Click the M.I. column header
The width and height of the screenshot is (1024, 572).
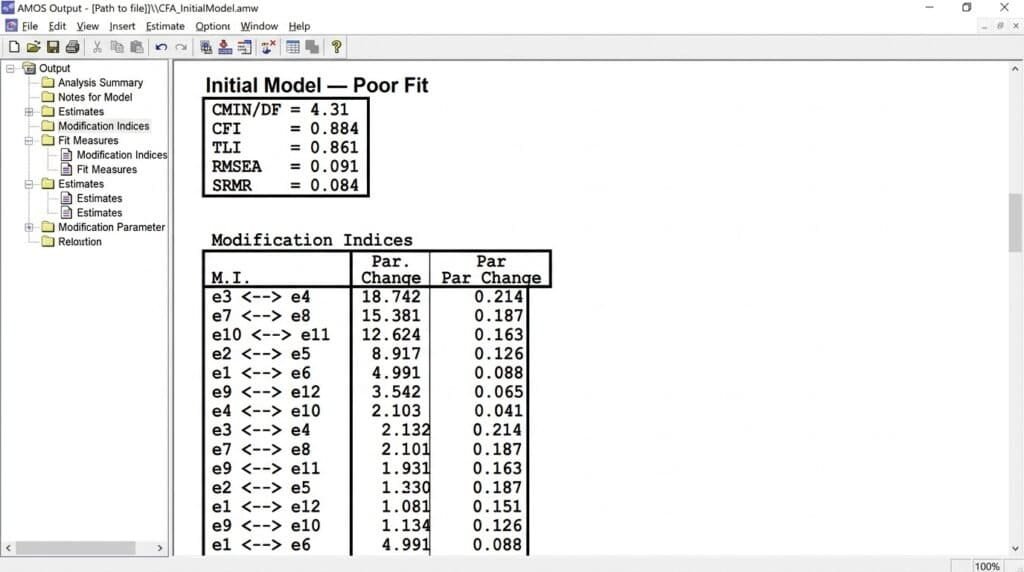tap(230, 278)
